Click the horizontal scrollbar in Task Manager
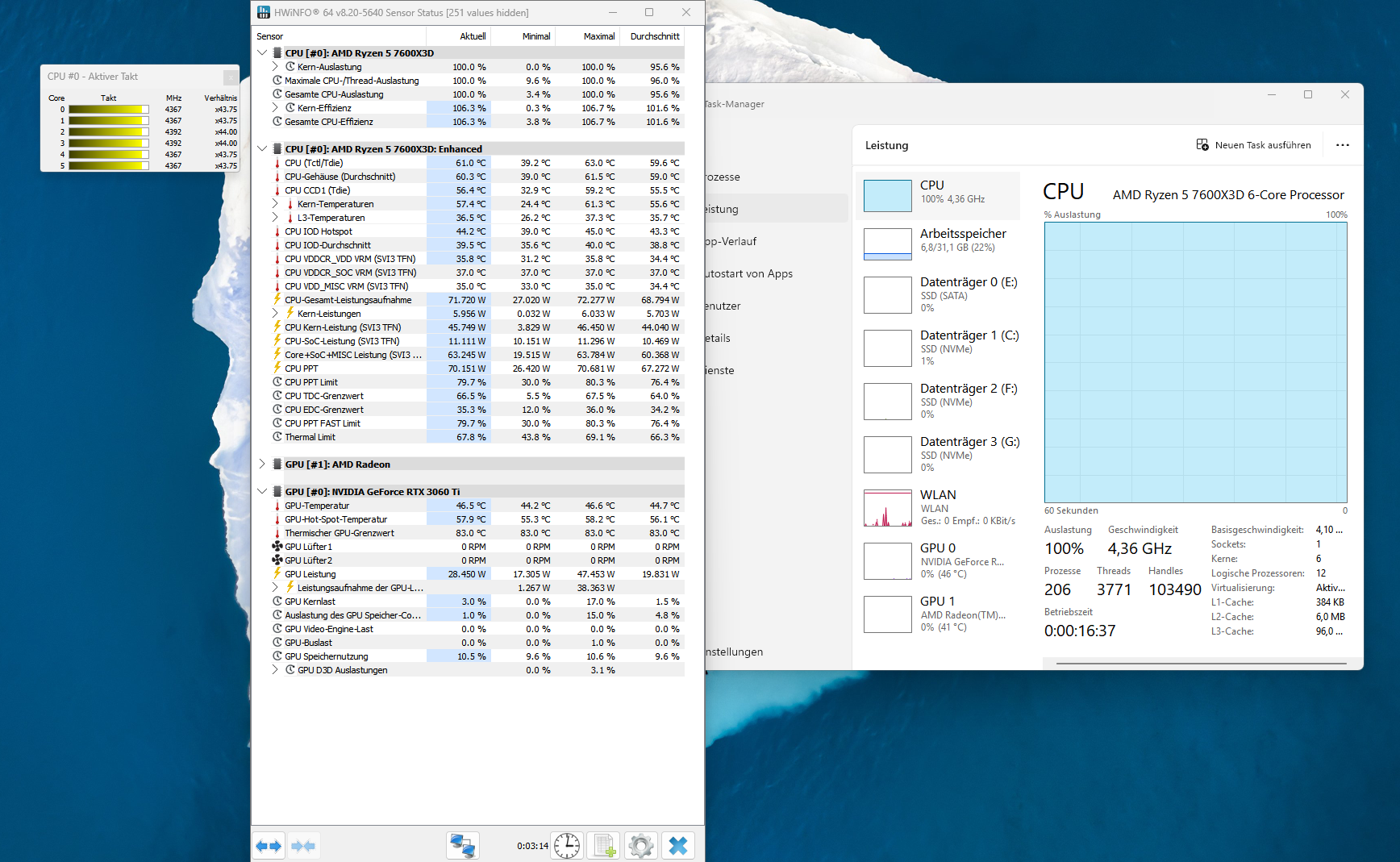The image size is (1400, 862). (x=1201, y=664)
